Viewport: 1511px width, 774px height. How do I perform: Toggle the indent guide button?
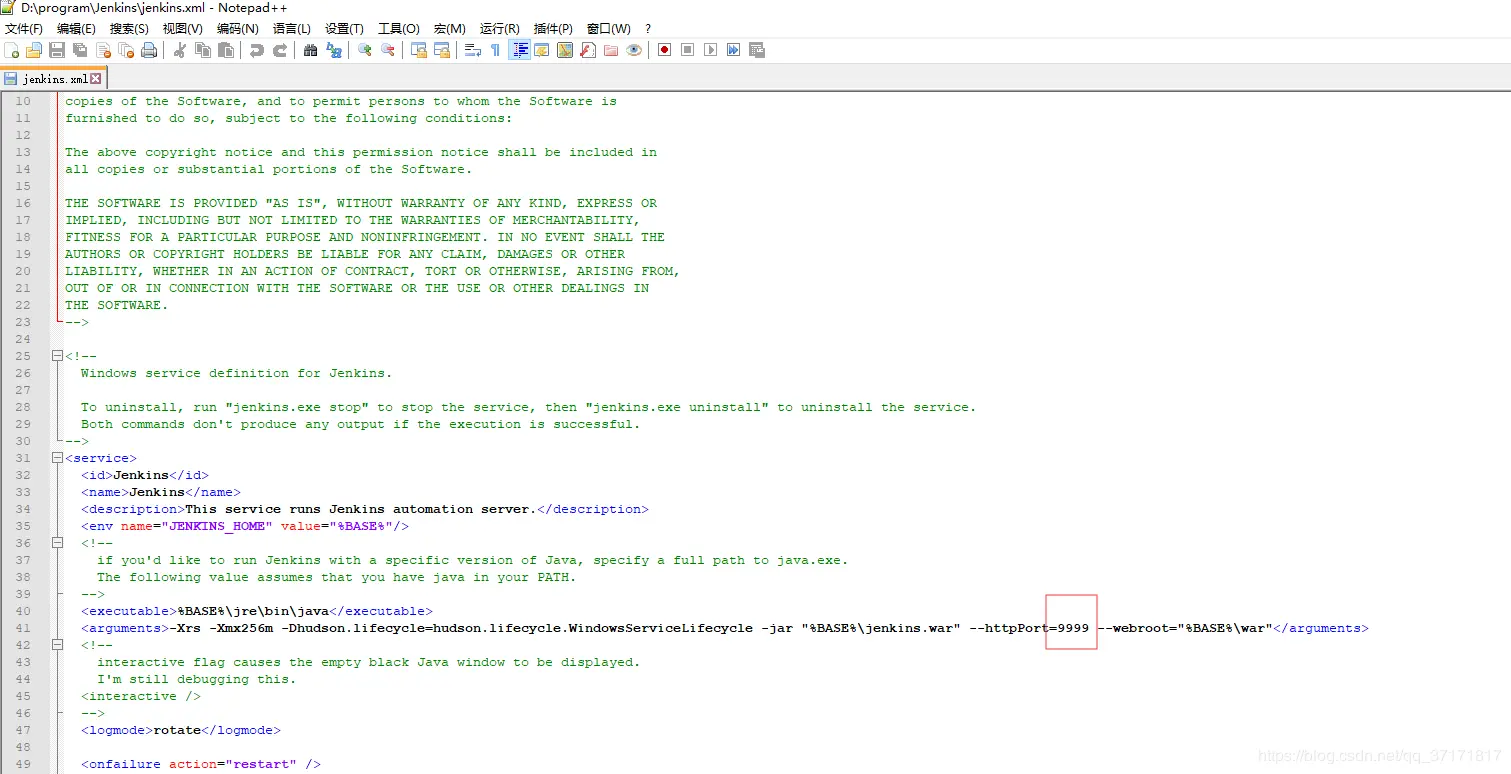pyautogui.click(x=519, y=50)
